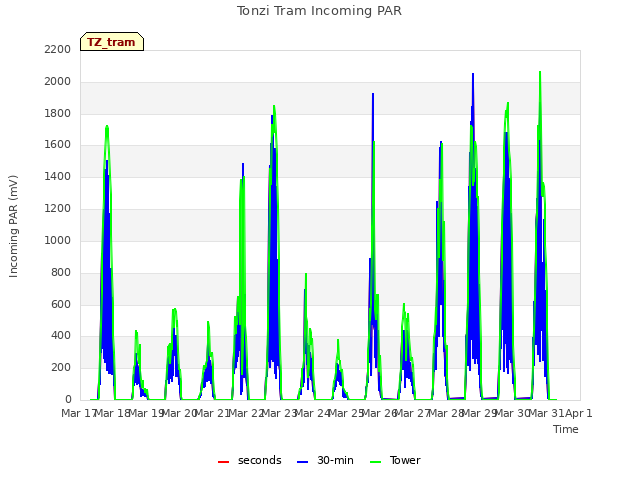Click the Apr 1 x-axis date label

point(579,413)
